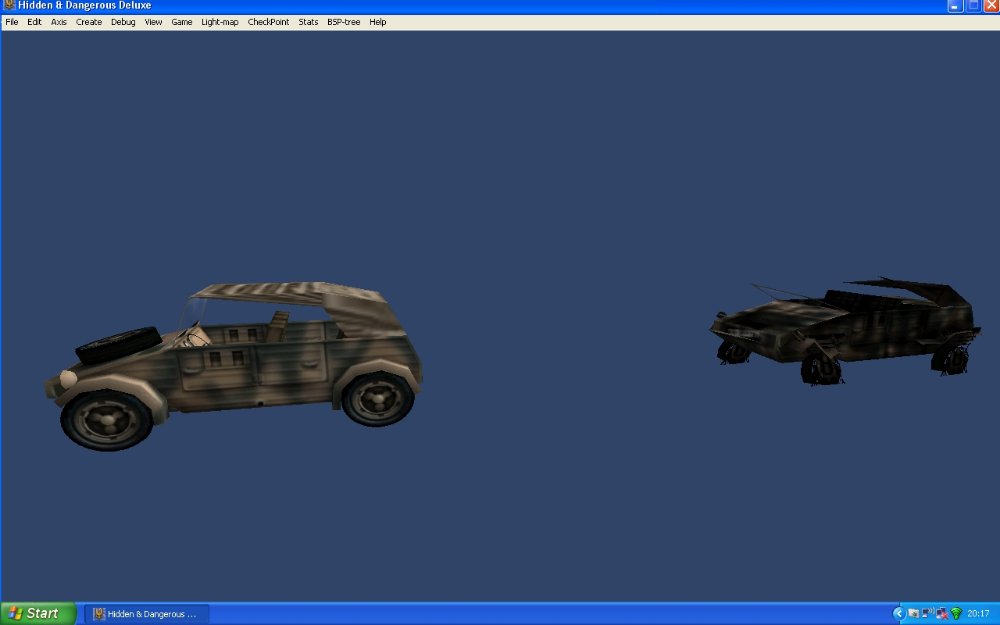Collapse the system tray hidden icons
The height and width of the screenshot is (625, 1000).
click(899, 613)
